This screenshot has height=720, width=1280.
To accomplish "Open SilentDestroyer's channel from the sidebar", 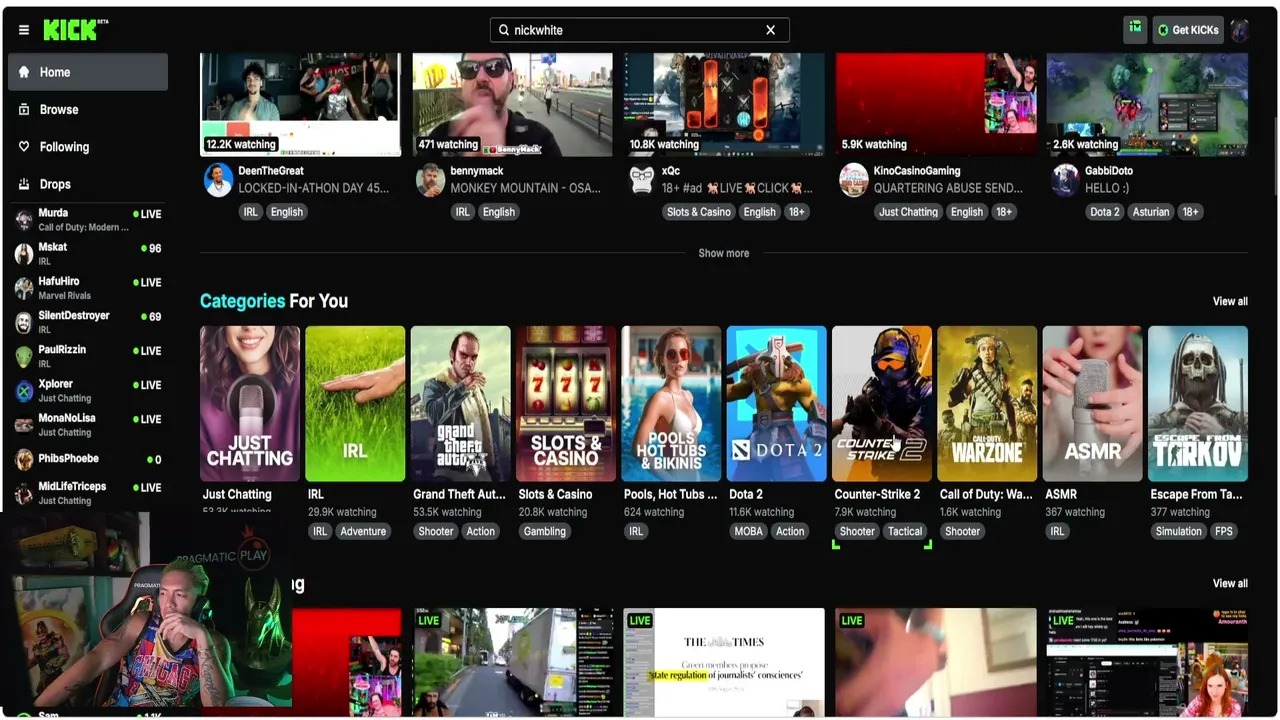I will coord(88,322).
